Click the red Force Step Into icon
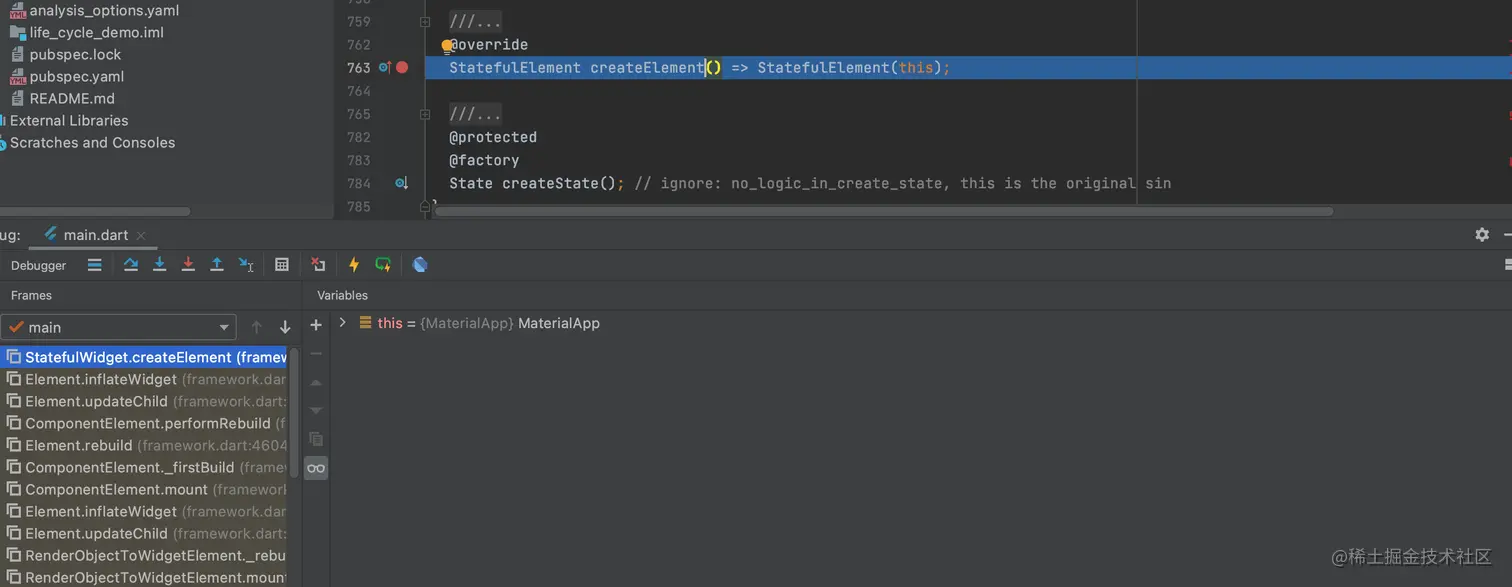This screenshot has width=1512, height=587. (188, 265)
